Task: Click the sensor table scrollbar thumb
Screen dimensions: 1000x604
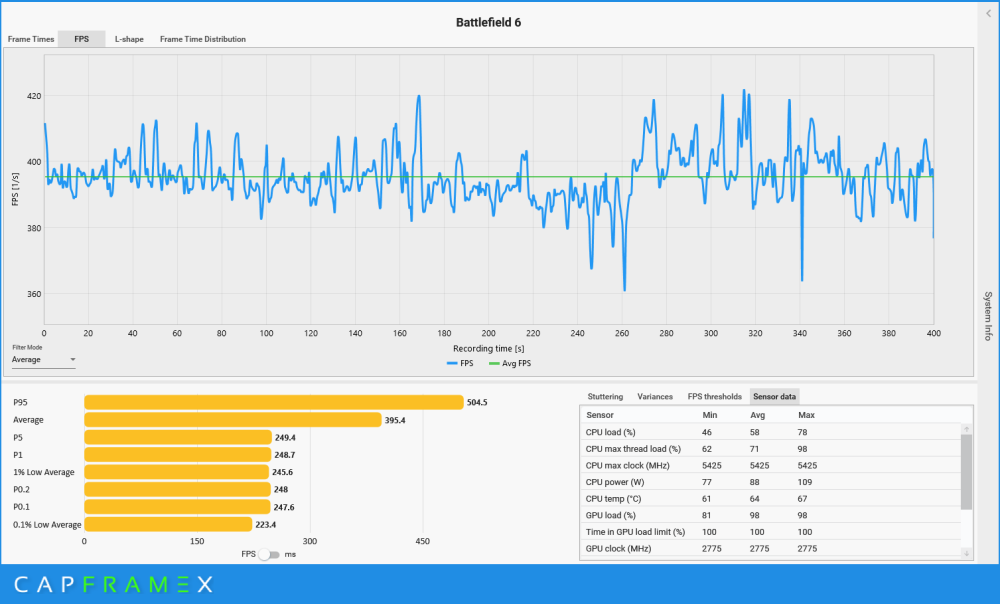Action: pos(967,472)
